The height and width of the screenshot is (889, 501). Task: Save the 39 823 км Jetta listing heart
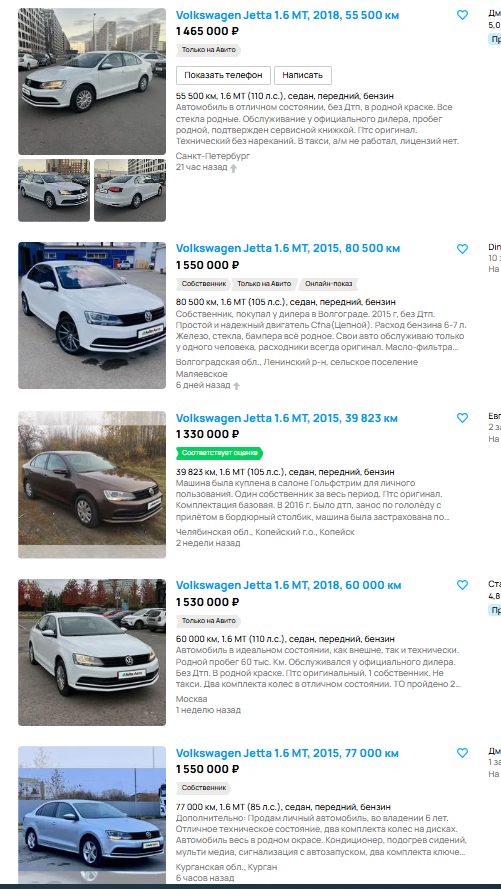point(462,418)
